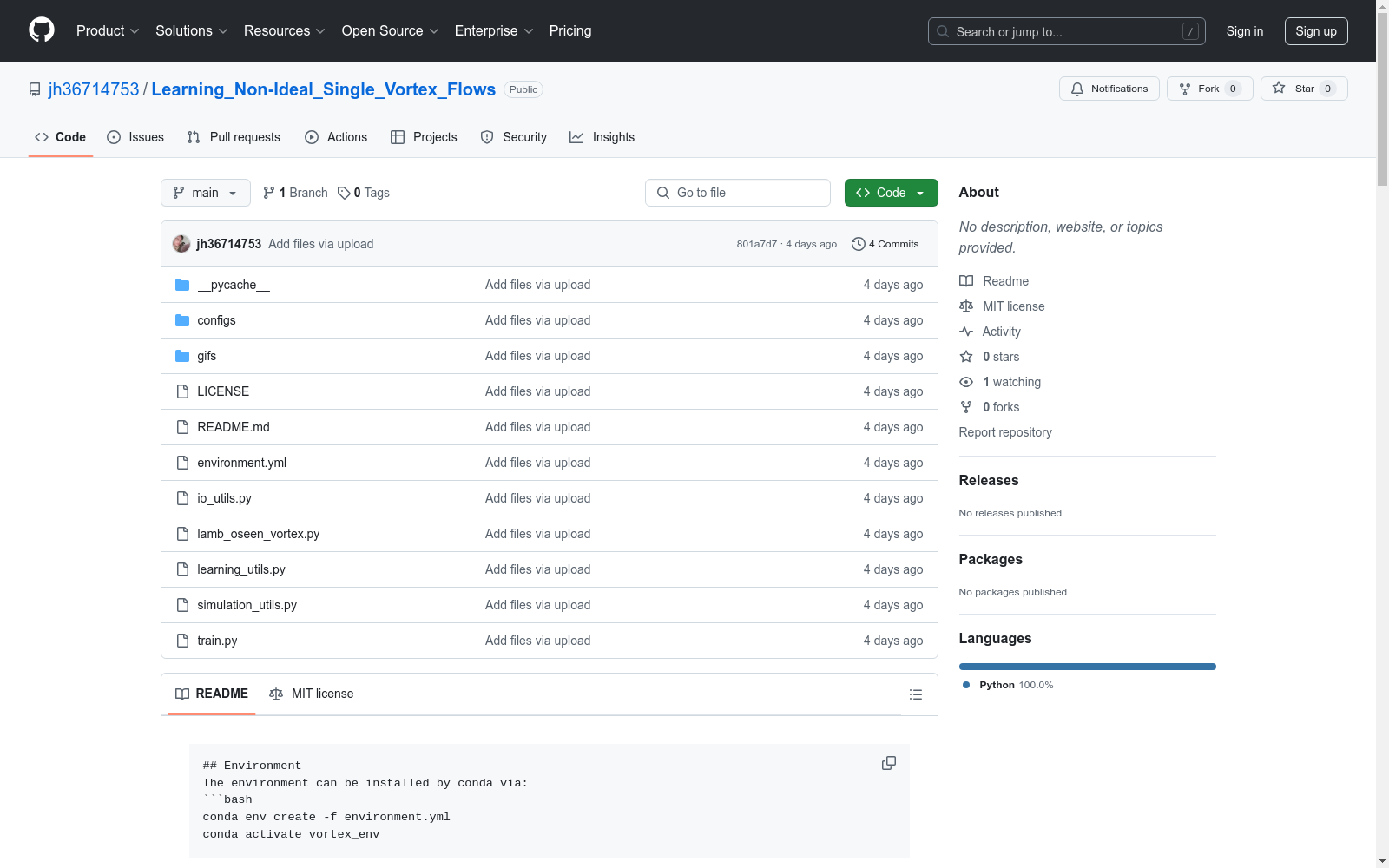Click the scales icon beside MIT license in About
Screen dimensions: 1389x868
coord(966,306)
